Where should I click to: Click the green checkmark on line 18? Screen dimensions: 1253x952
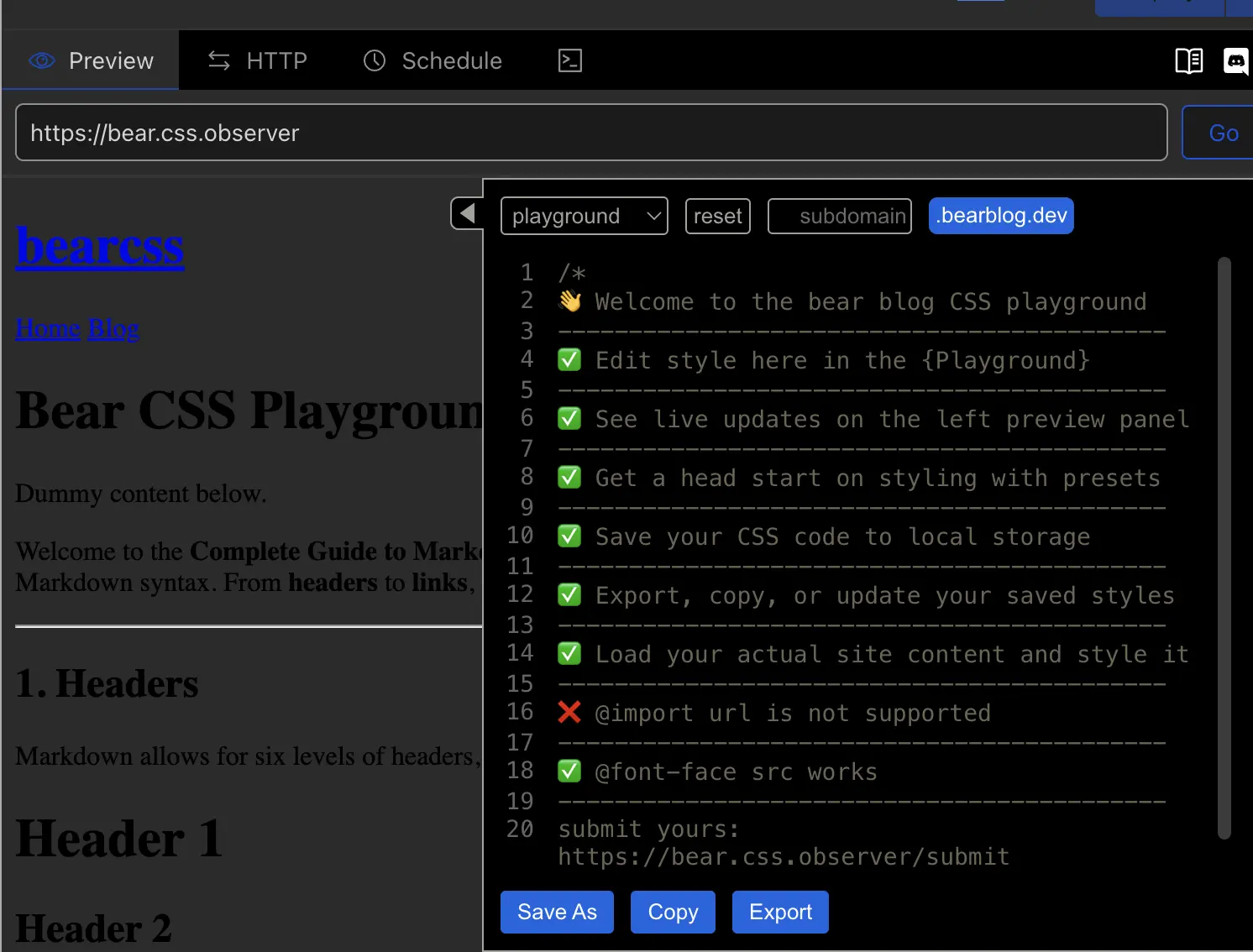(x=569, y=771)
